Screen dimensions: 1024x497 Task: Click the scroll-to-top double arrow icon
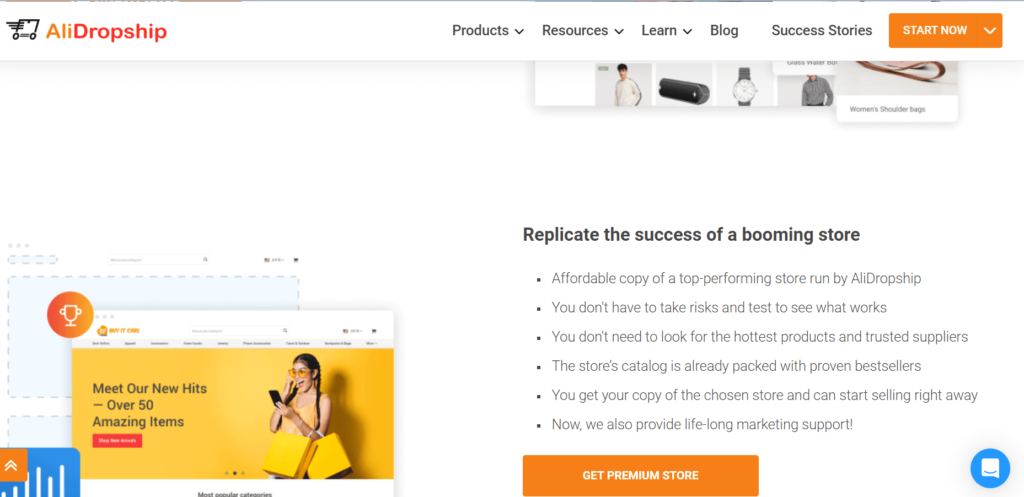11,465
